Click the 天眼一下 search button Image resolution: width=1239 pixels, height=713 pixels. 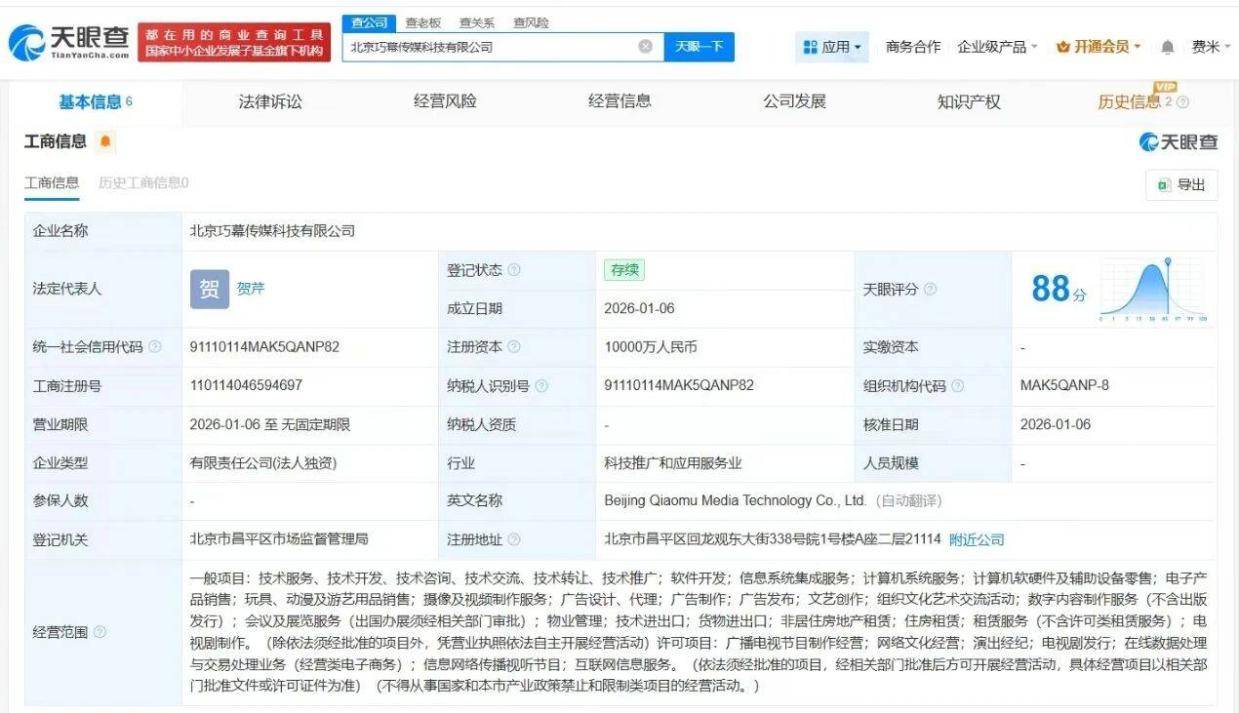pos(698,45)
